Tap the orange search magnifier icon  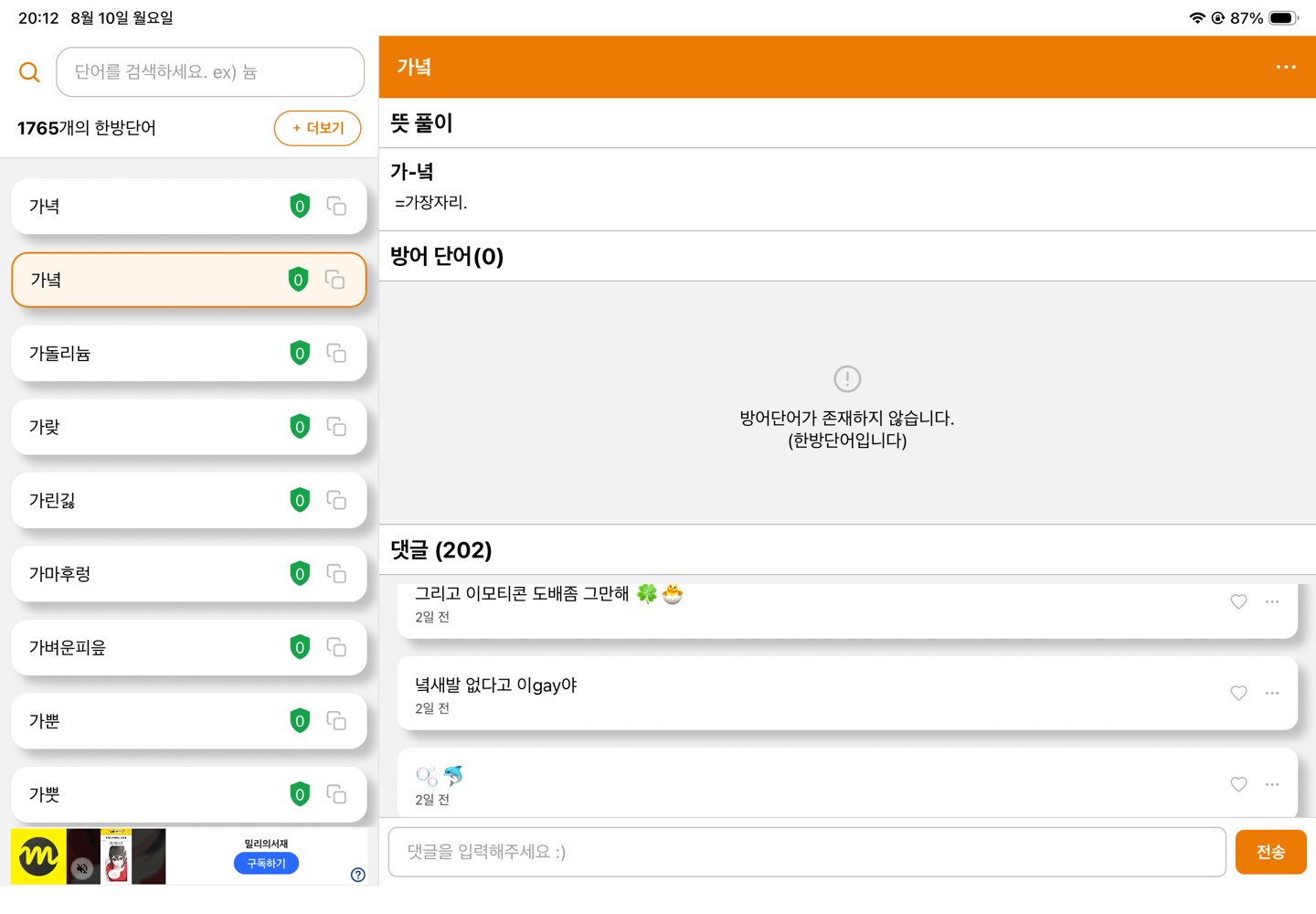pos(29,72)
